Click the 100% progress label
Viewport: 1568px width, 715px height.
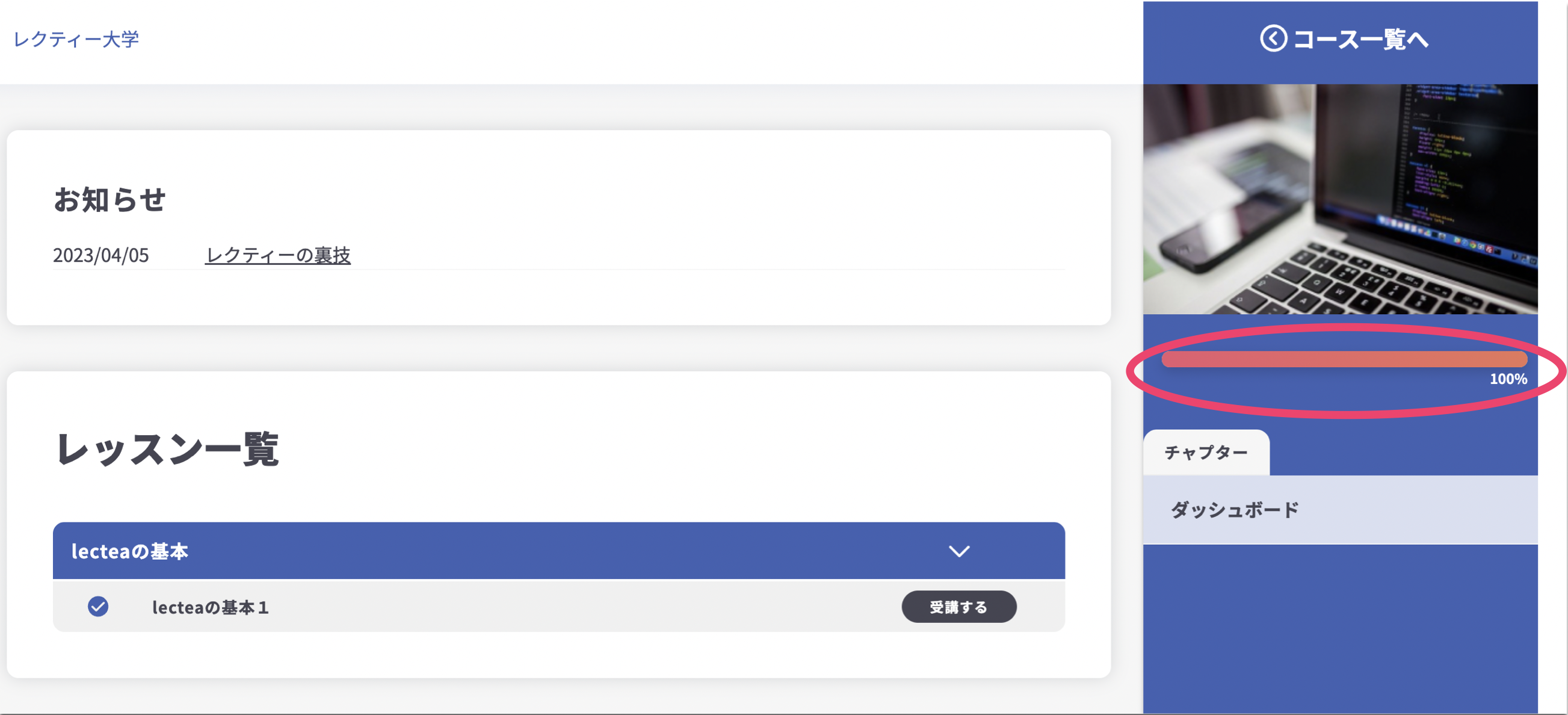click(1508, 379)
